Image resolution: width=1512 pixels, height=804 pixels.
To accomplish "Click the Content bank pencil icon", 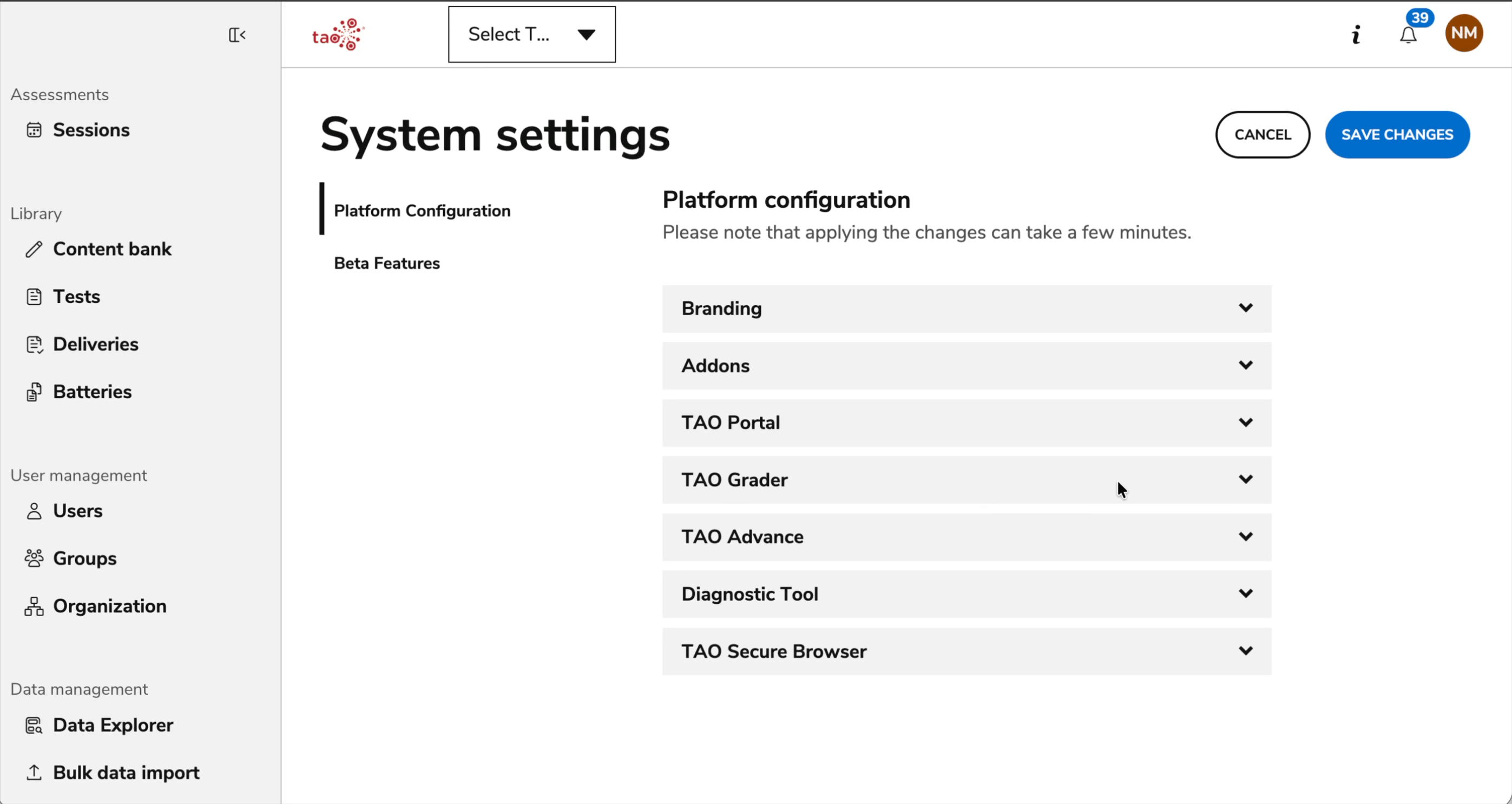I will pyautogui.click(x=34, y=249).
